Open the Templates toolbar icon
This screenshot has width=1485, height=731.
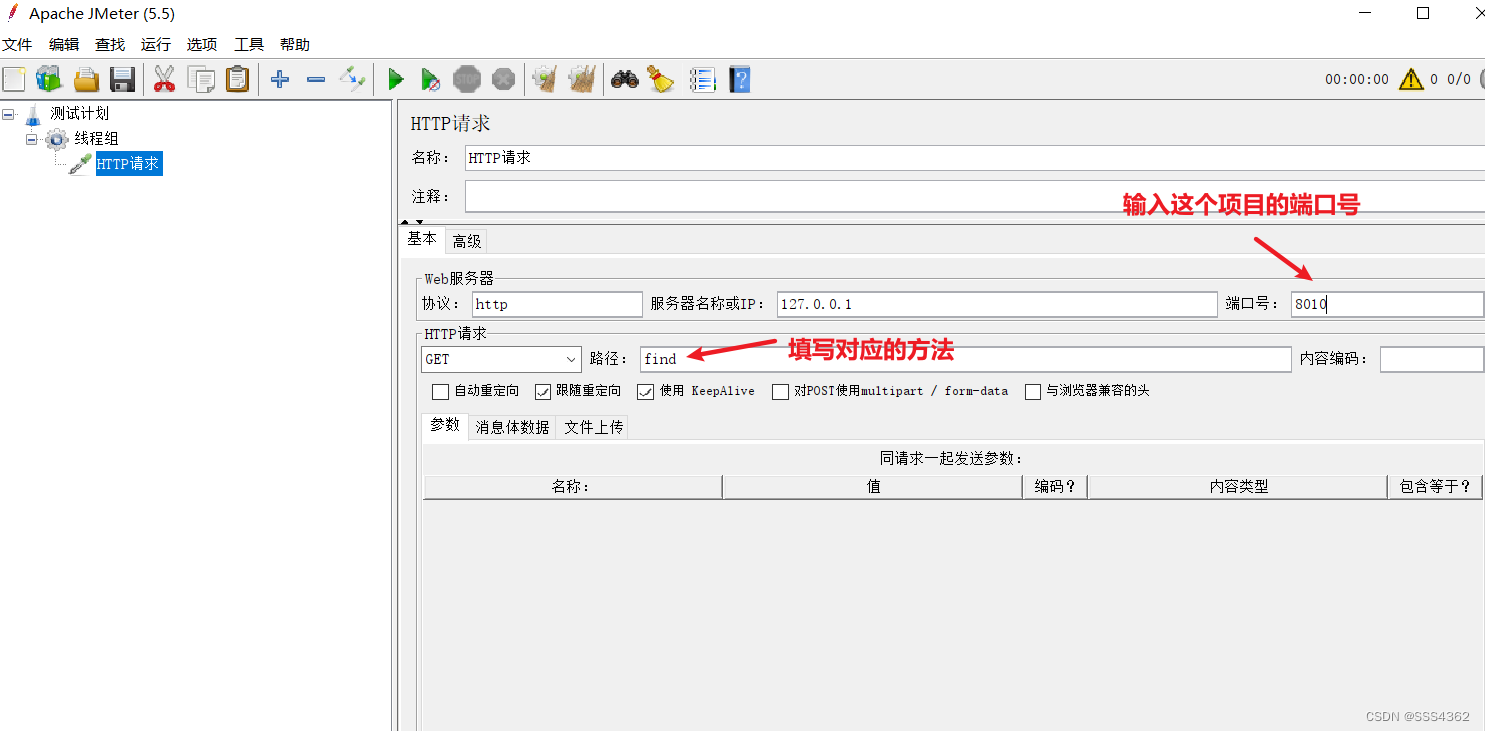pos(49,79)
